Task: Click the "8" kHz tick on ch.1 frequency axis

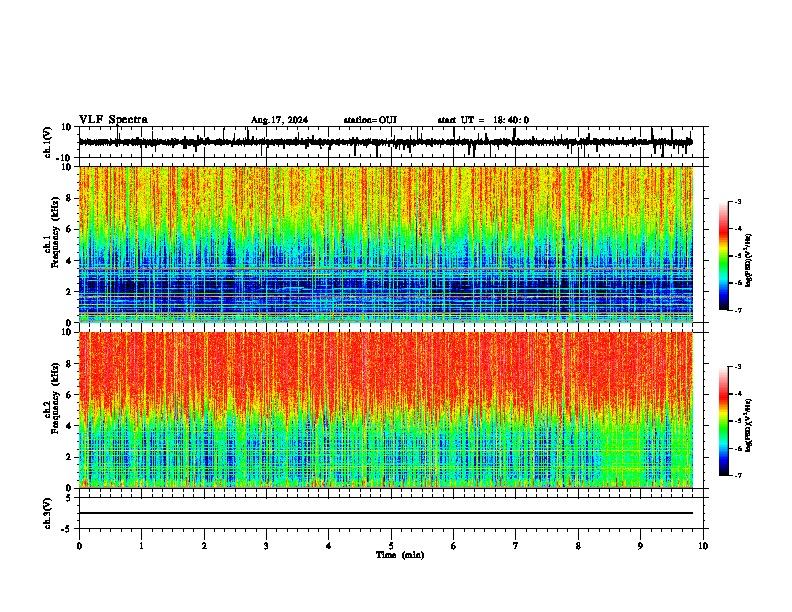Action: pos(69,198)
